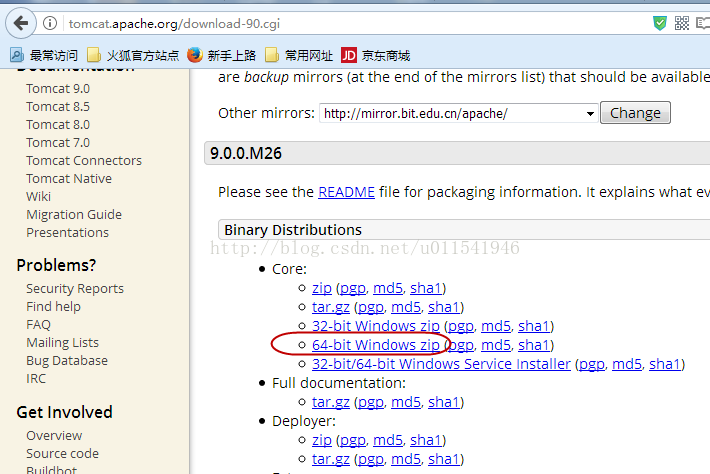Open Find help in sidebar

(x=53, y=307)
